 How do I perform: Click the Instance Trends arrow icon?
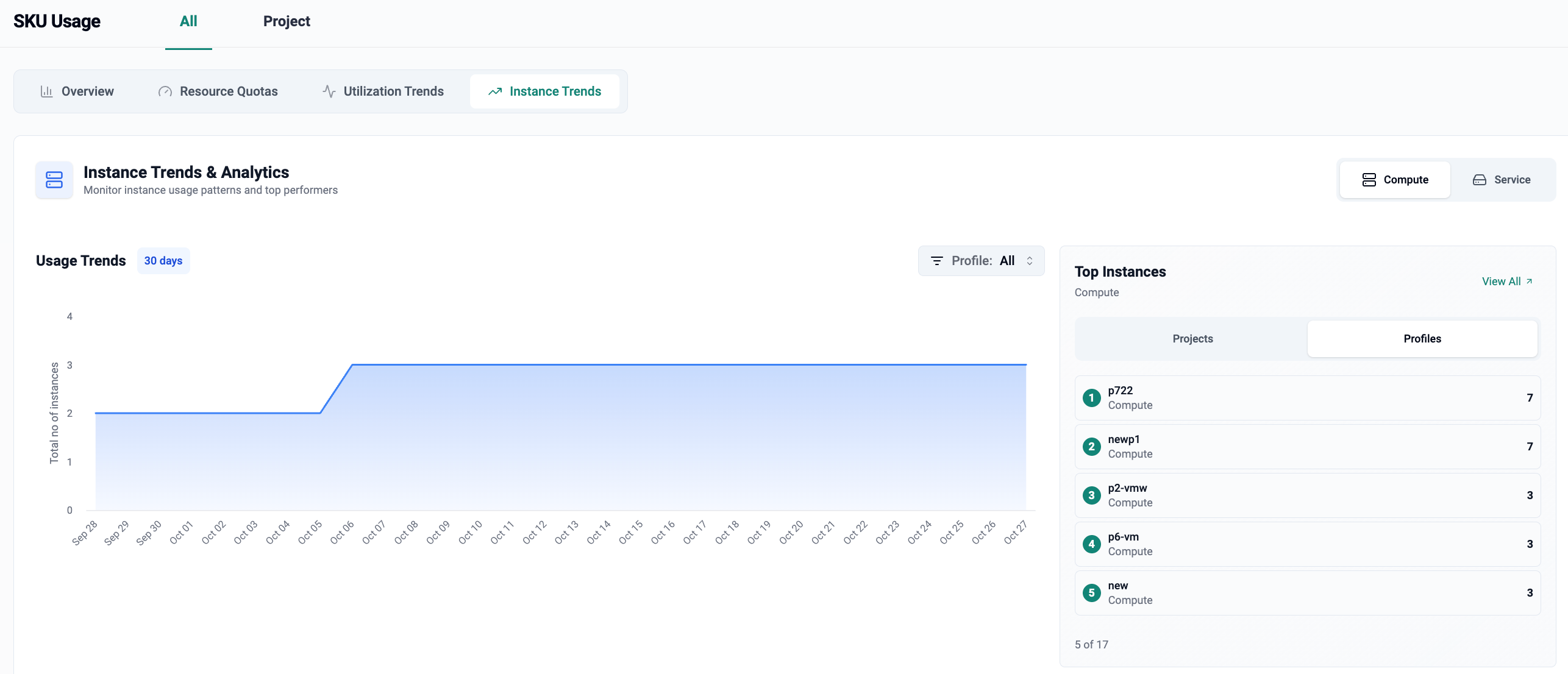tap(495, 91)
